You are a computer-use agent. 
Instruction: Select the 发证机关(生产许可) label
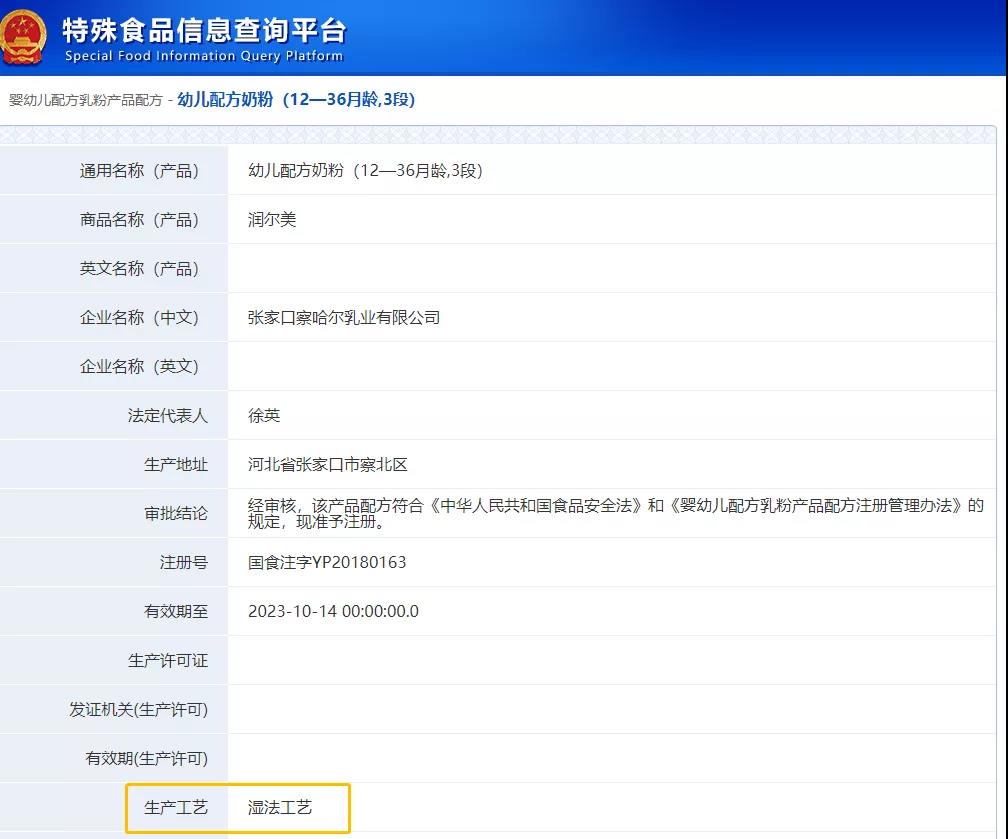click(x=139, y=709)
